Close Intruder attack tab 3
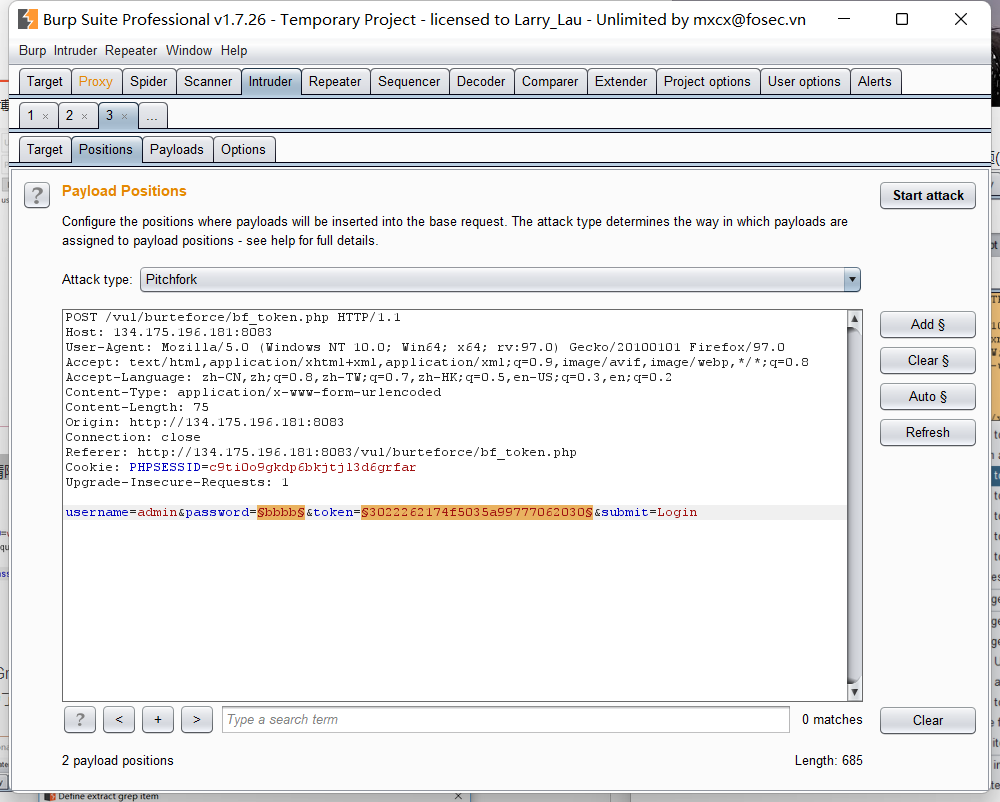 coord(124,117)
